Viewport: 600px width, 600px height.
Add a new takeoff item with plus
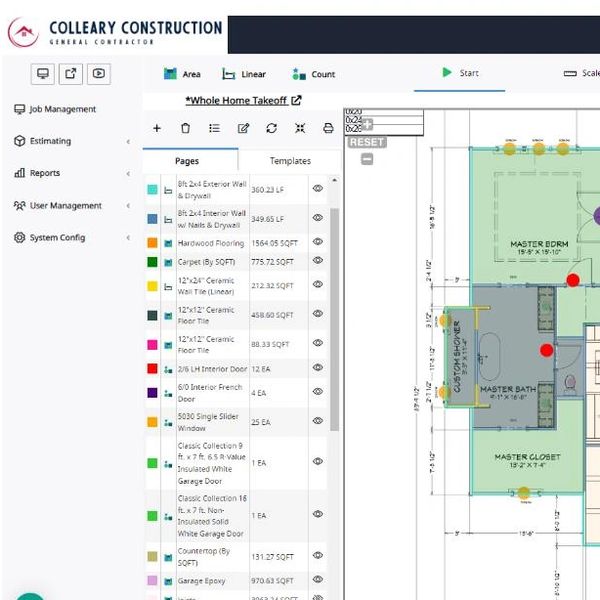[x=157, y=128]
